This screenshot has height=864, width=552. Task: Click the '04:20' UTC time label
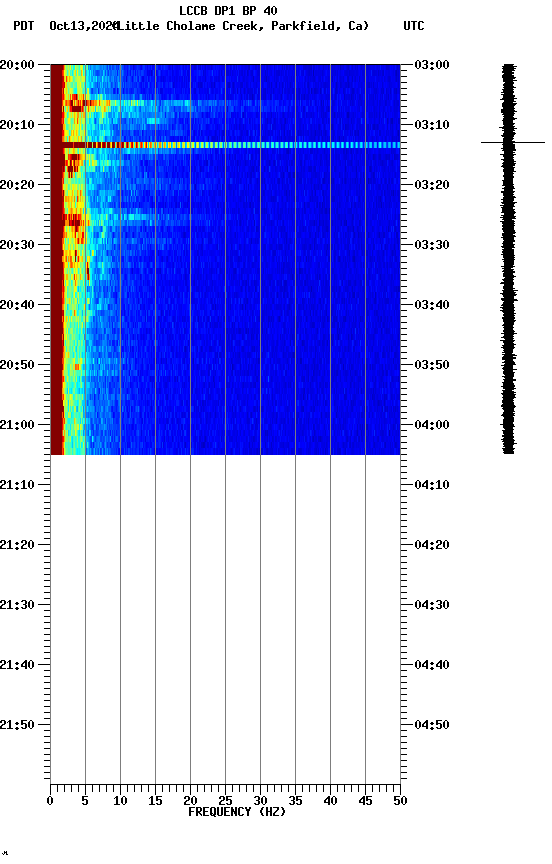[x=432, y=545]
